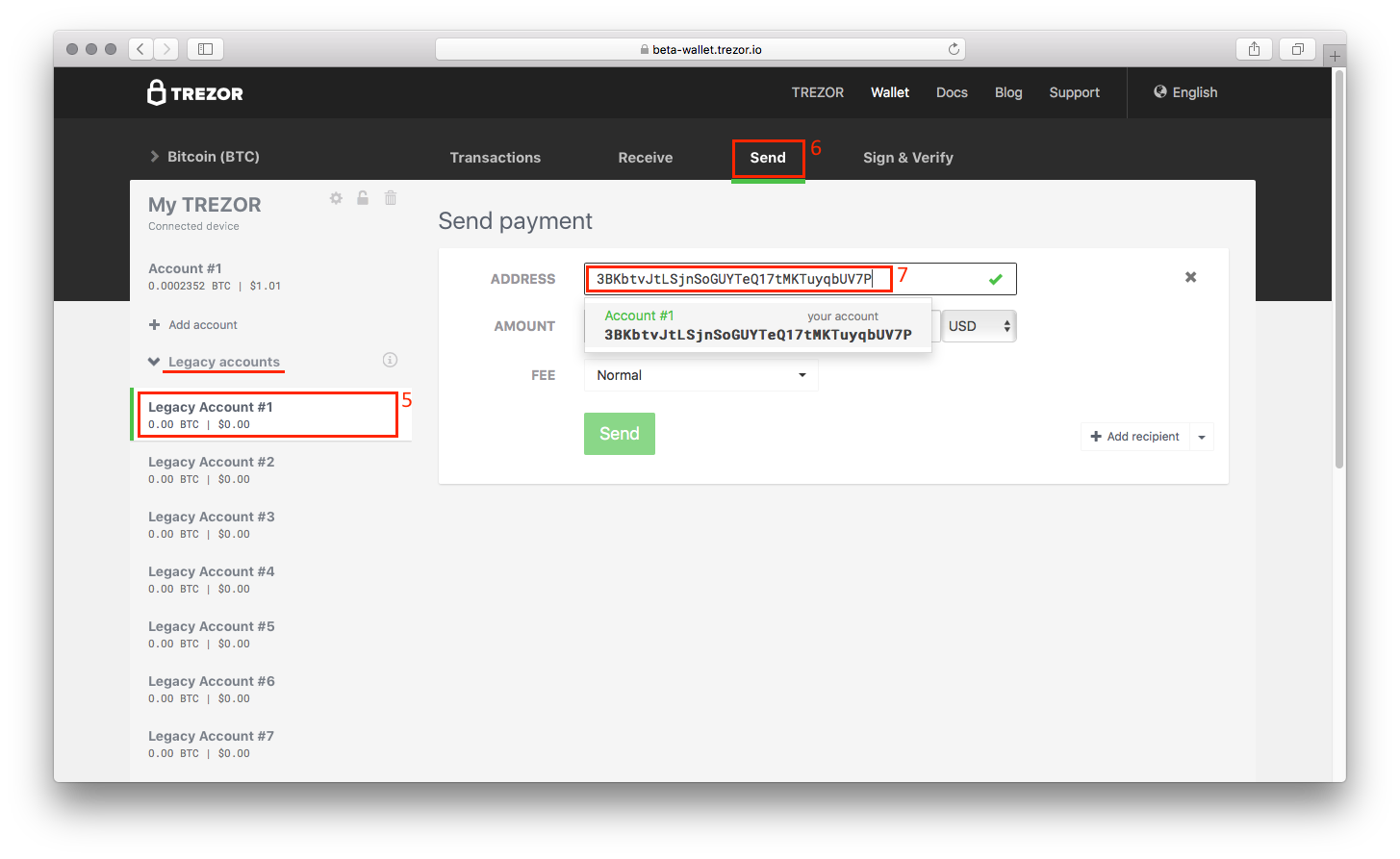Open the Add recipient dropdown arrow
Viewport: 1400px width, 859px height.
coord(1202,437)
